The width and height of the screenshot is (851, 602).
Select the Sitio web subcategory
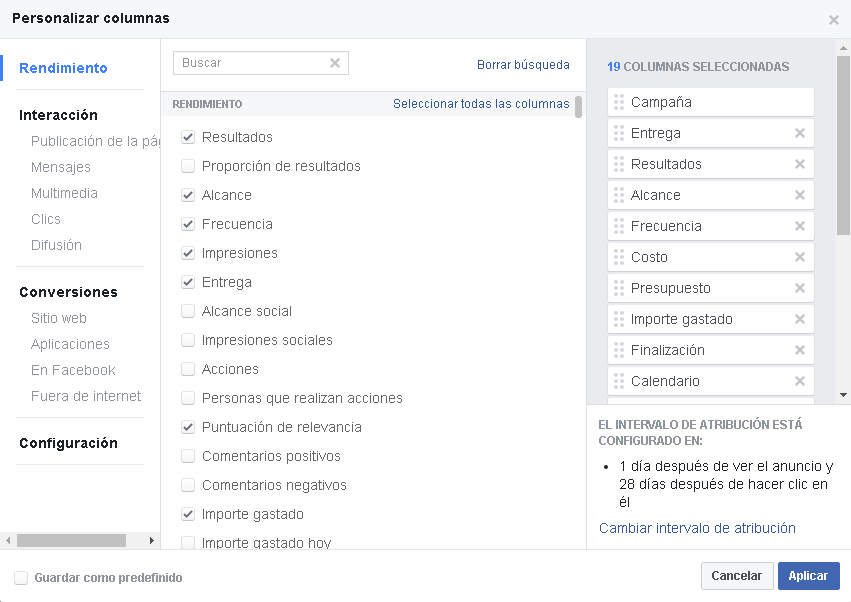[x=59, y=318]
